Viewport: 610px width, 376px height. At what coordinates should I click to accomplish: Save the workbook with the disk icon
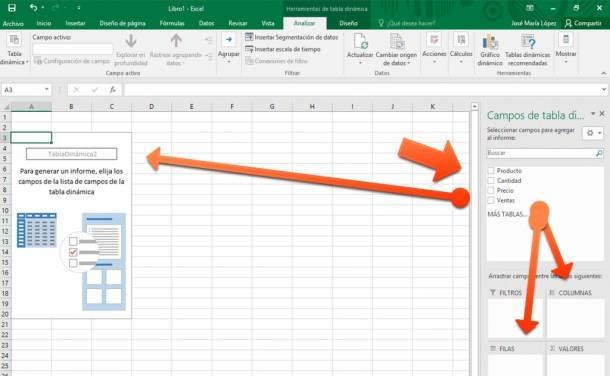tap(12, 8)
